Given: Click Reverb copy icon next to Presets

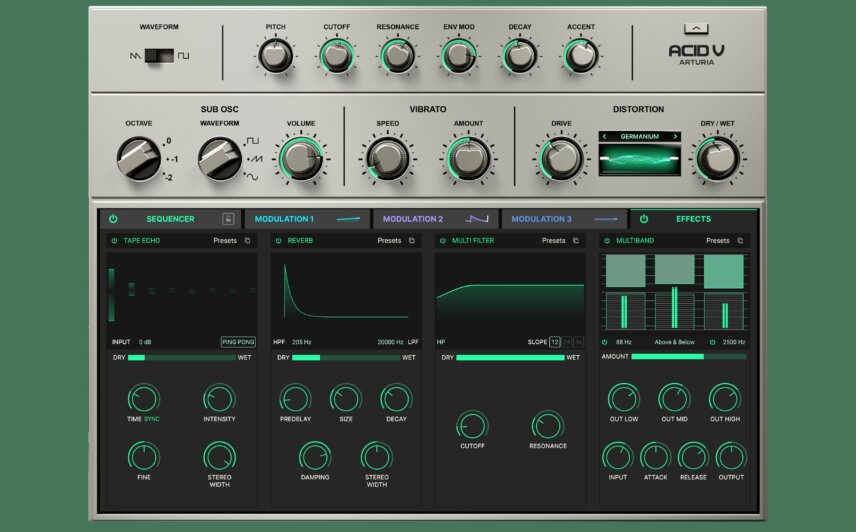Looking at the screenshot, I should click(412, 241).
